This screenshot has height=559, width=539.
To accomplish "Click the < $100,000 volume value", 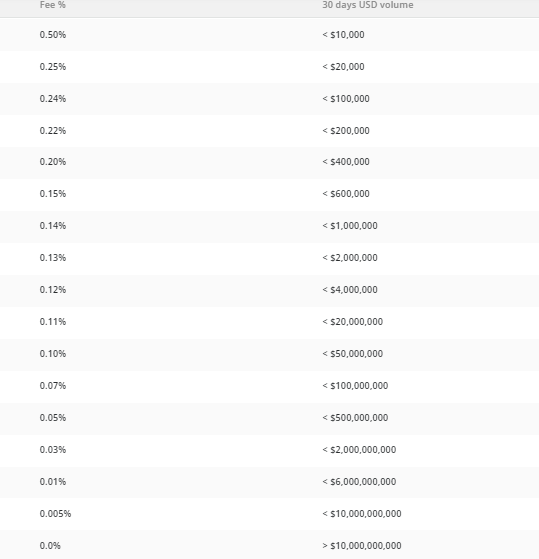I will tap(346, 98).
